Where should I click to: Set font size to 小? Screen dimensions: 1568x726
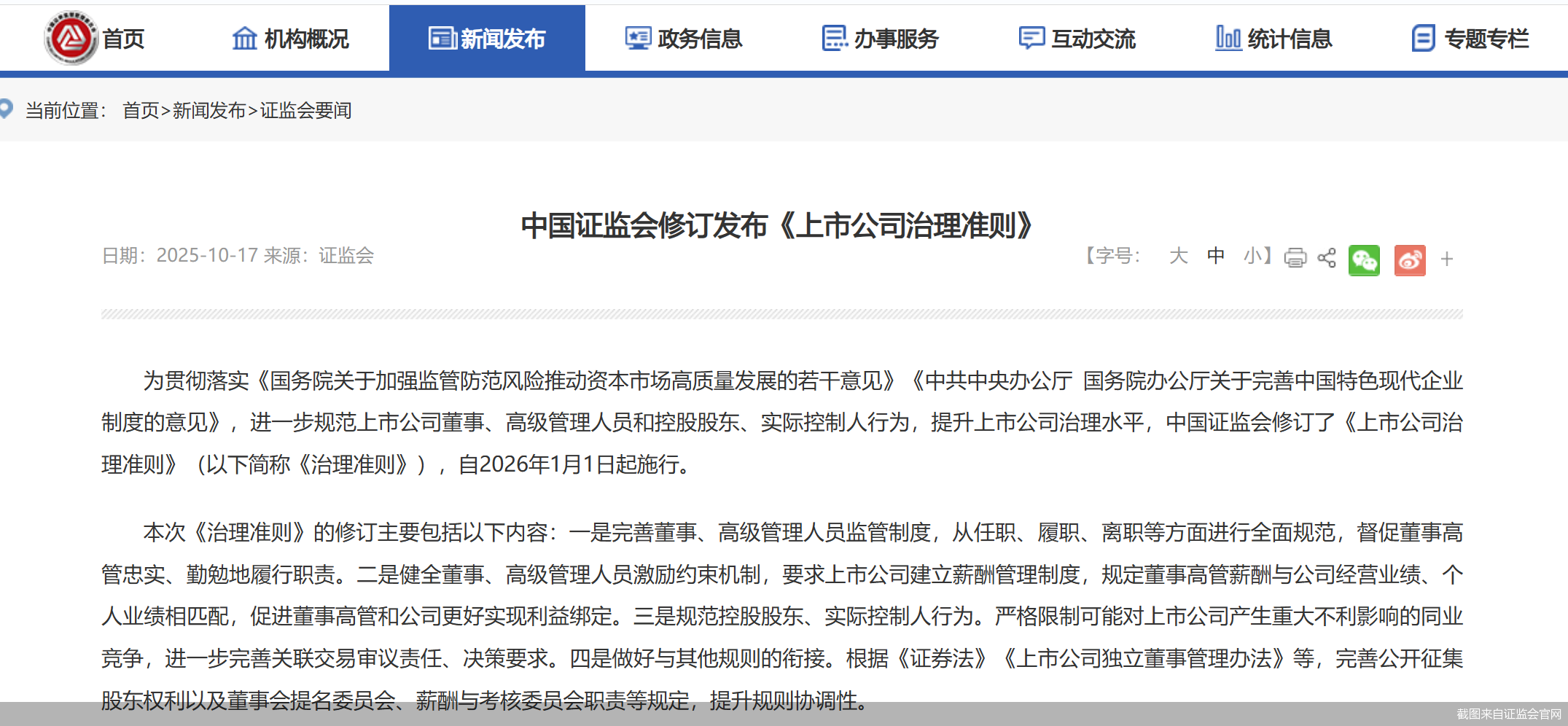click(x=1253, y=257)
